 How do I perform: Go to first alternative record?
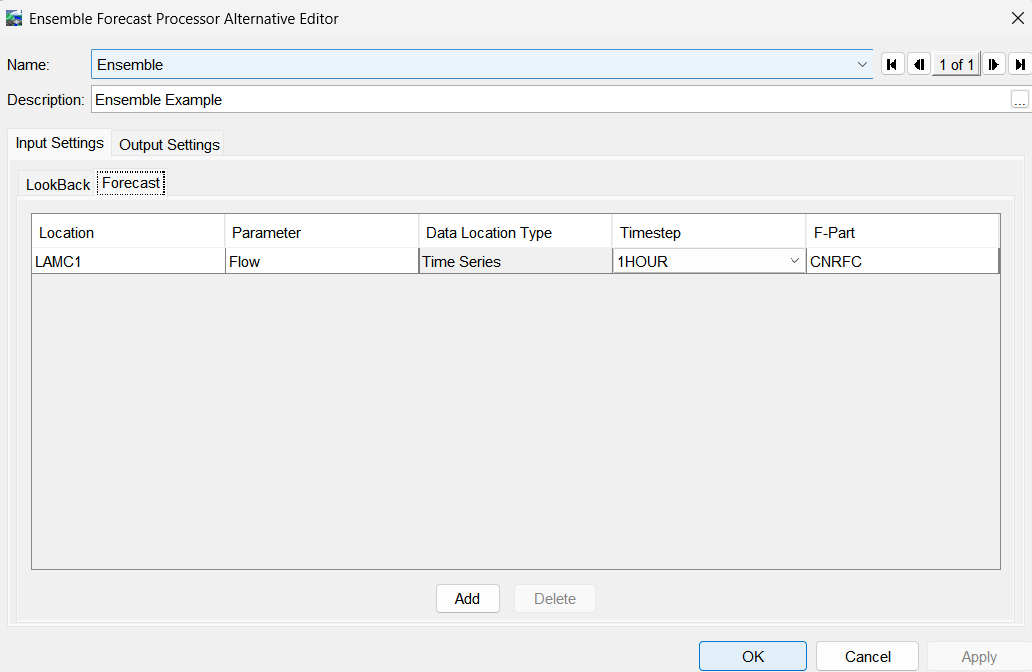892,65
